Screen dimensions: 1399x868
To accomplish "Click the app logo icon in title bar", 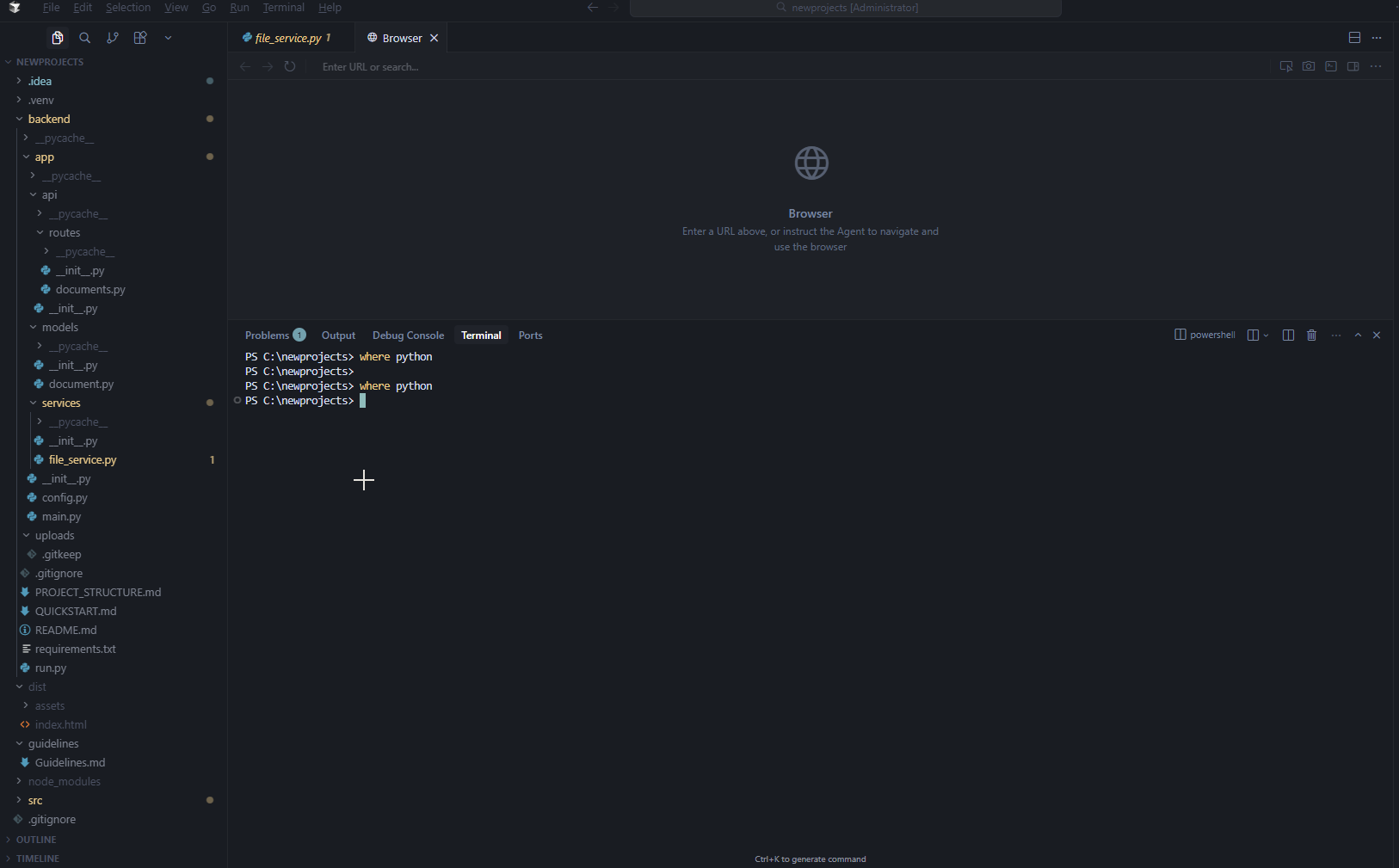I will click(x=15, y=8).
